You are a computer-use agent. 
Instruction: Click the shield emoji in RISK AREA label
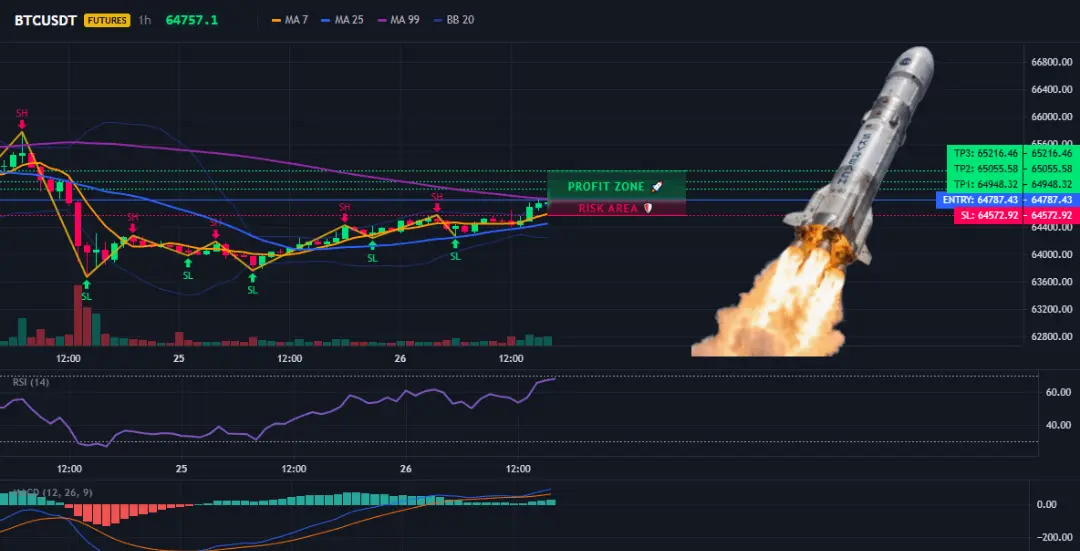(x=647, y=208)
